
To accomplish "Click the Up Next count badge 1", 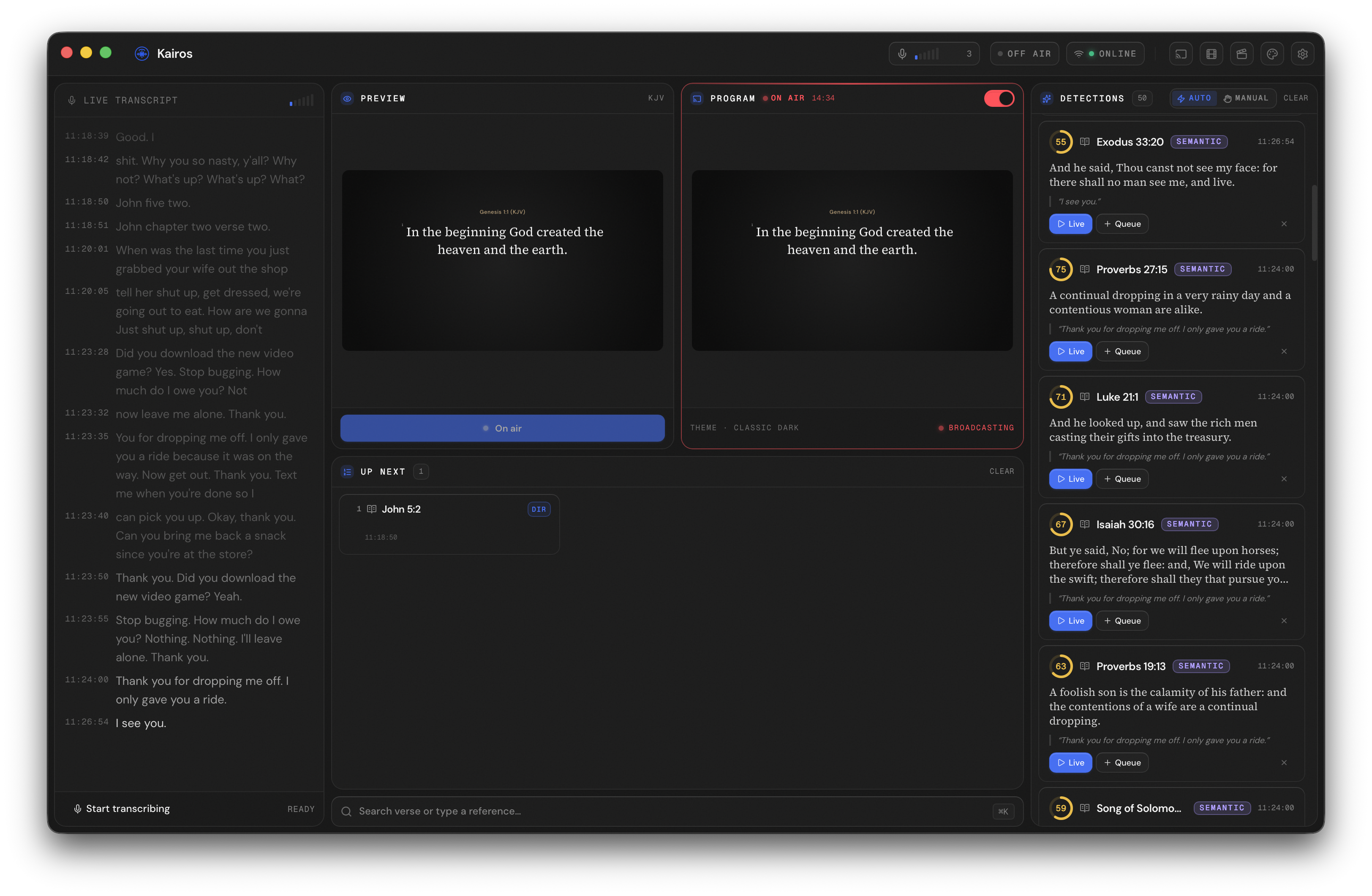I will click(421, 471).
